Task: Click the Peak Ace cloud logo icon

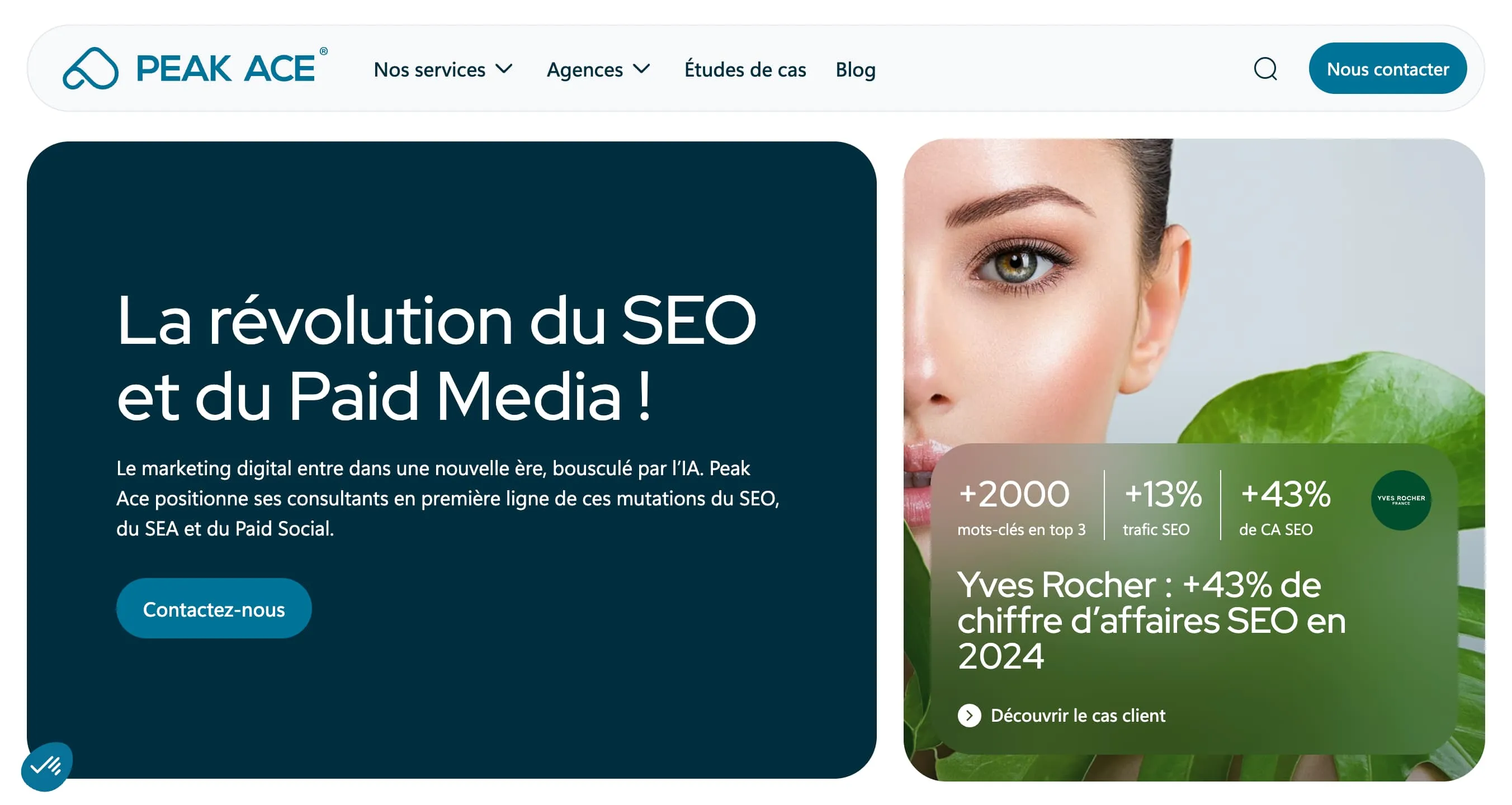Action: click(x=91, y=68)
